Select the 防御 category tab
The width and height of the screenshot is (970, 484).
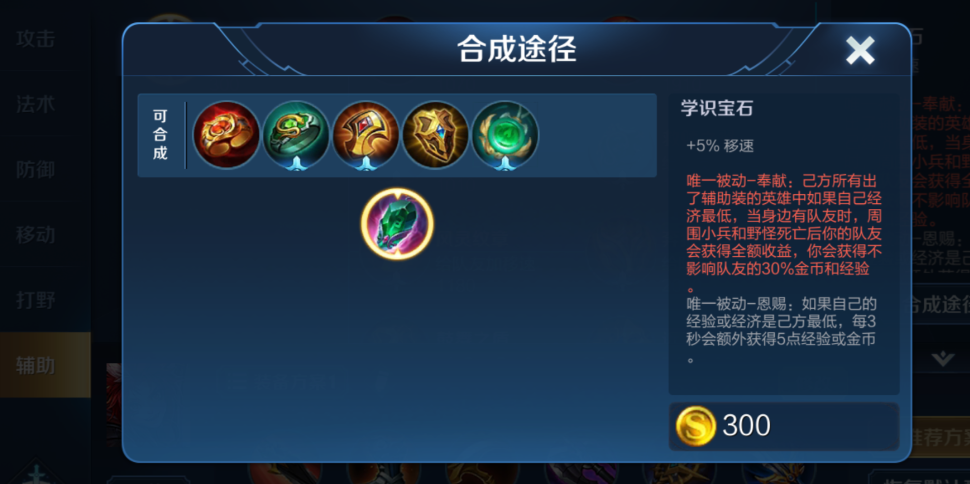(36, 170)
